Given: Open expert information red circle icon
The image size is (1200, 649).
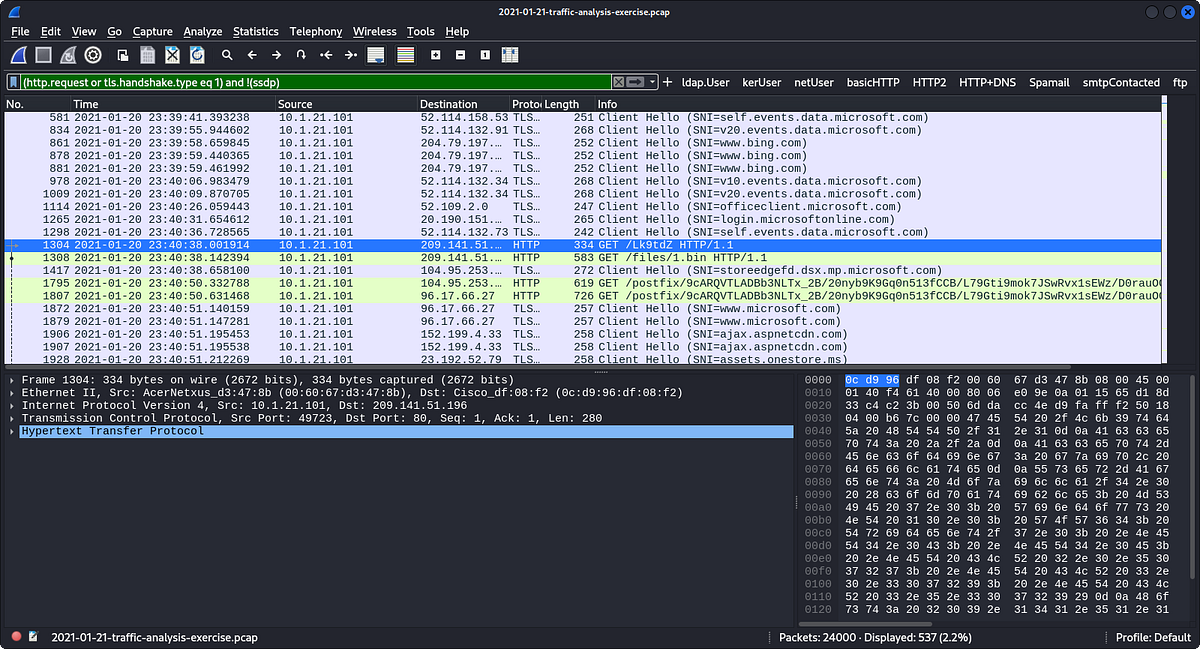Looking at the screenshot, I should (16, 637).
